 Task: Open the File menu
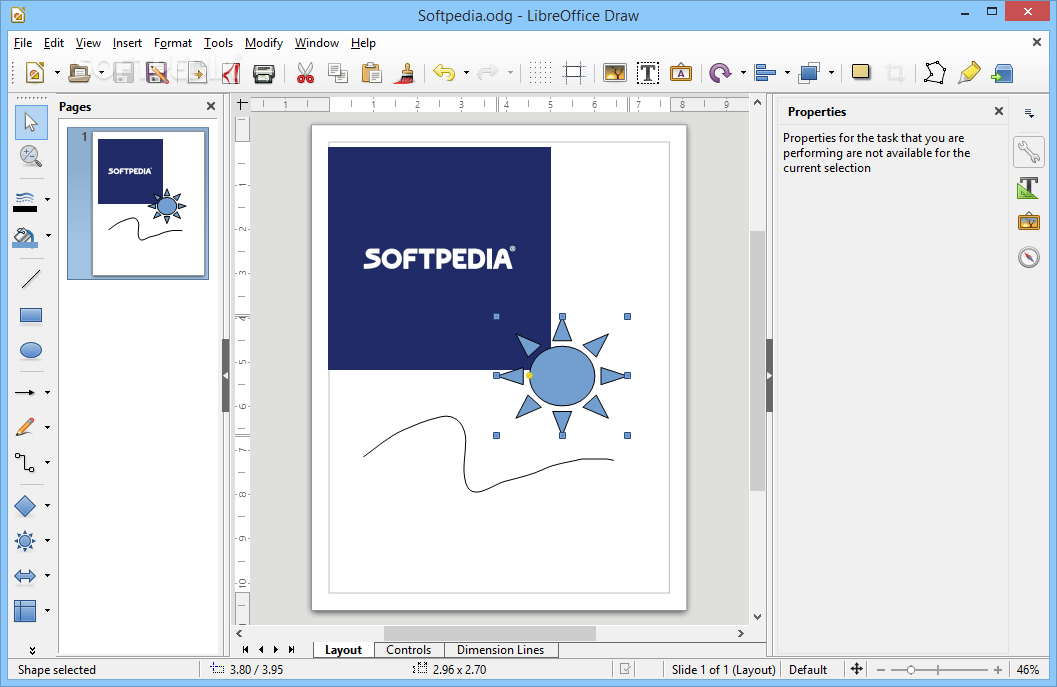pyautogui.click(x=23, y=43)
